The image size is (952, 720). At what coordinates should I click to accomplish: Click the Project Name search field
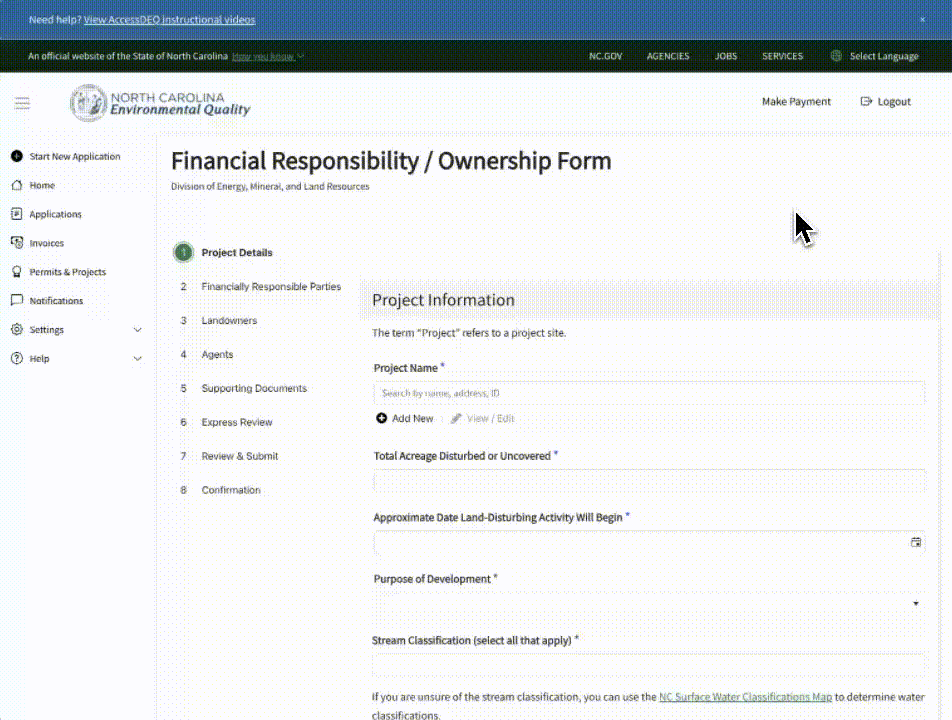[x=648, y=394]
